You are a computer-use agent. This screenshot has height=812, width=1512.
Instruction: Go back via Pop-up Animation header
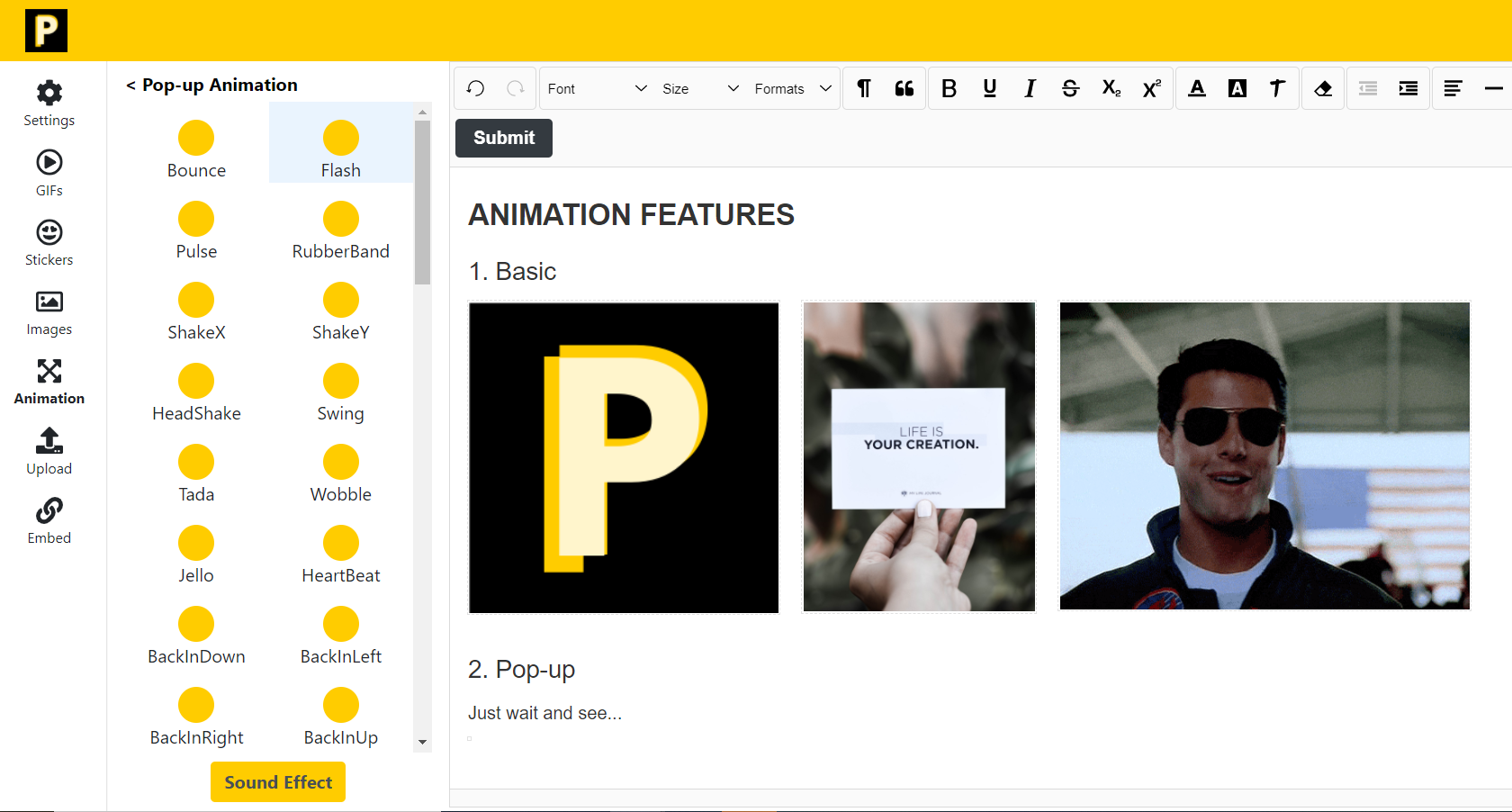(212, 85)
